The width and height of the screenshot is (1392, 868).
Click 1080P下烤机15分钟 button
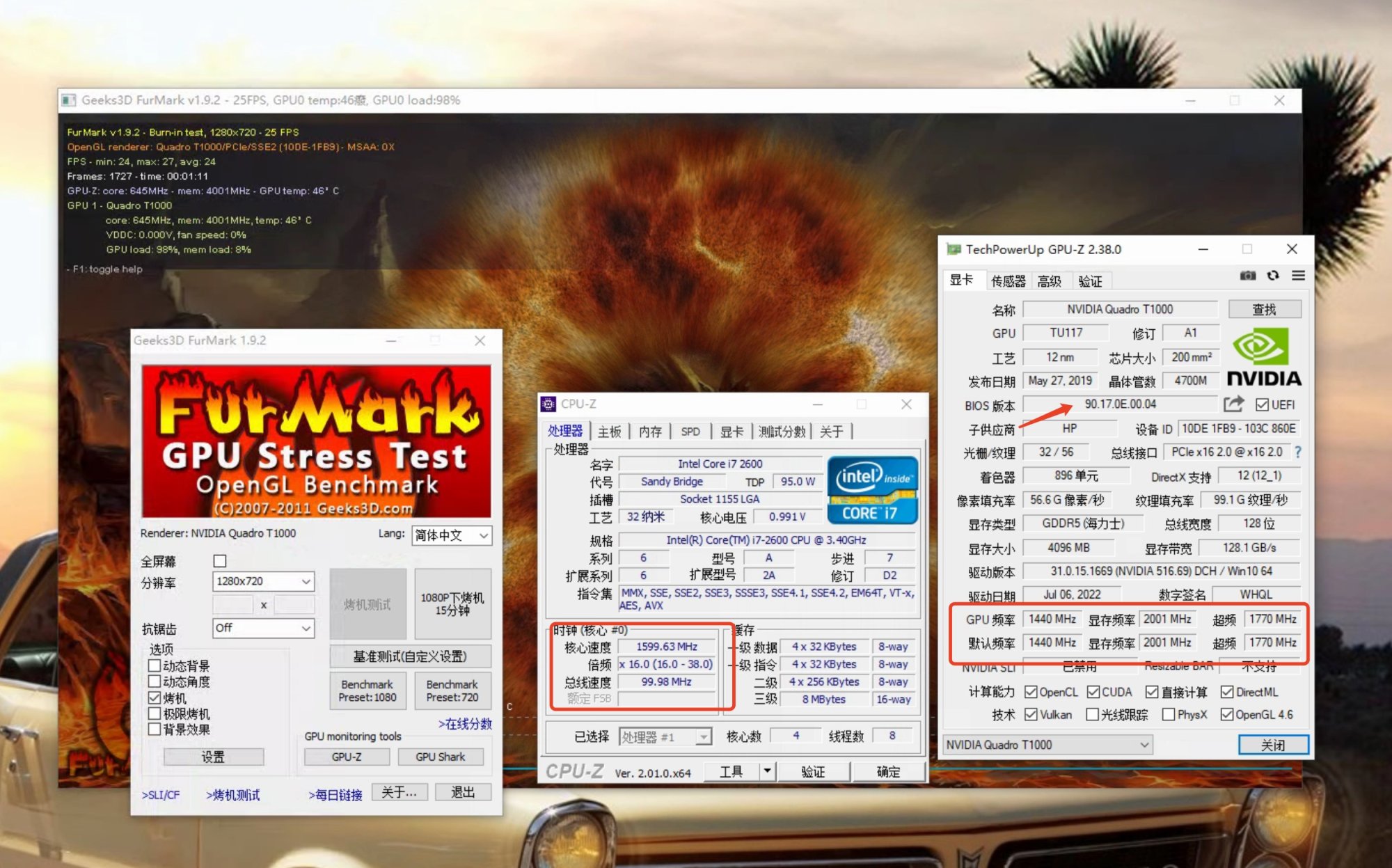[x=452, y=604]
